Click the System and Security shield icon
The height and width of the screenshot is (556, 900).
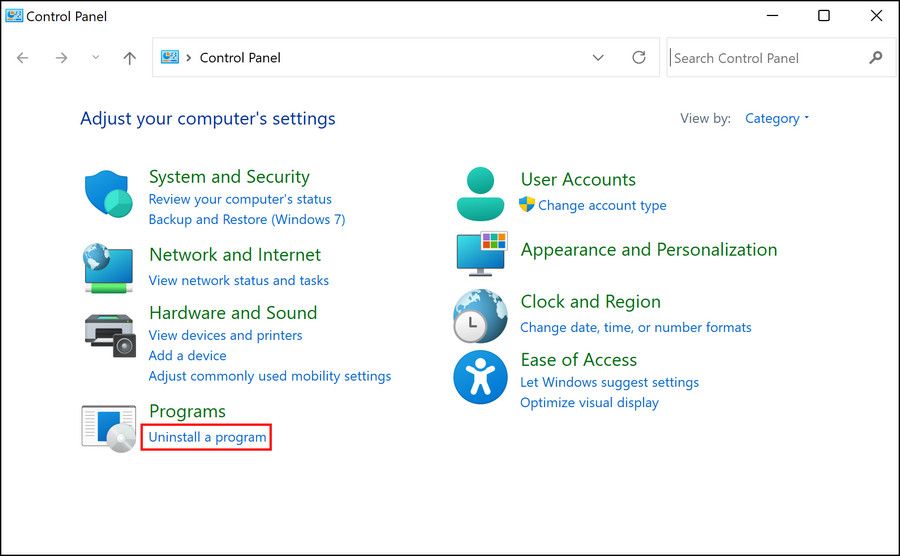click(x=108, y=193)
